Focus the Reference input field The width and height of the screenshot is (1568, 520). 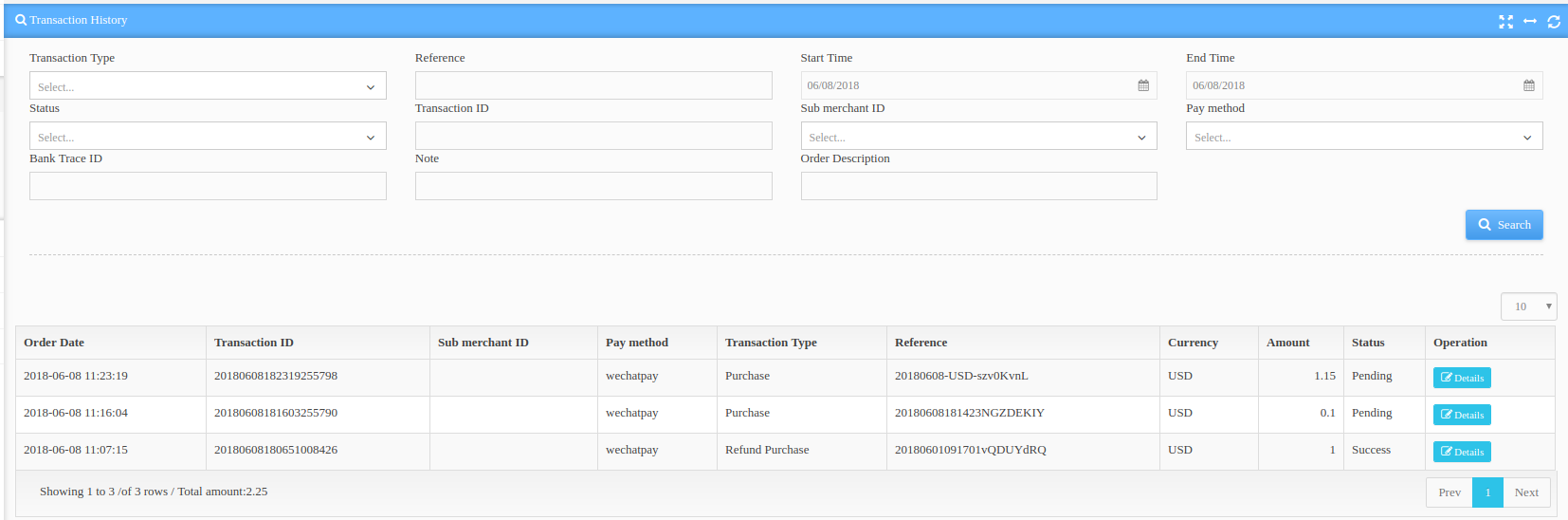(593, 86)
